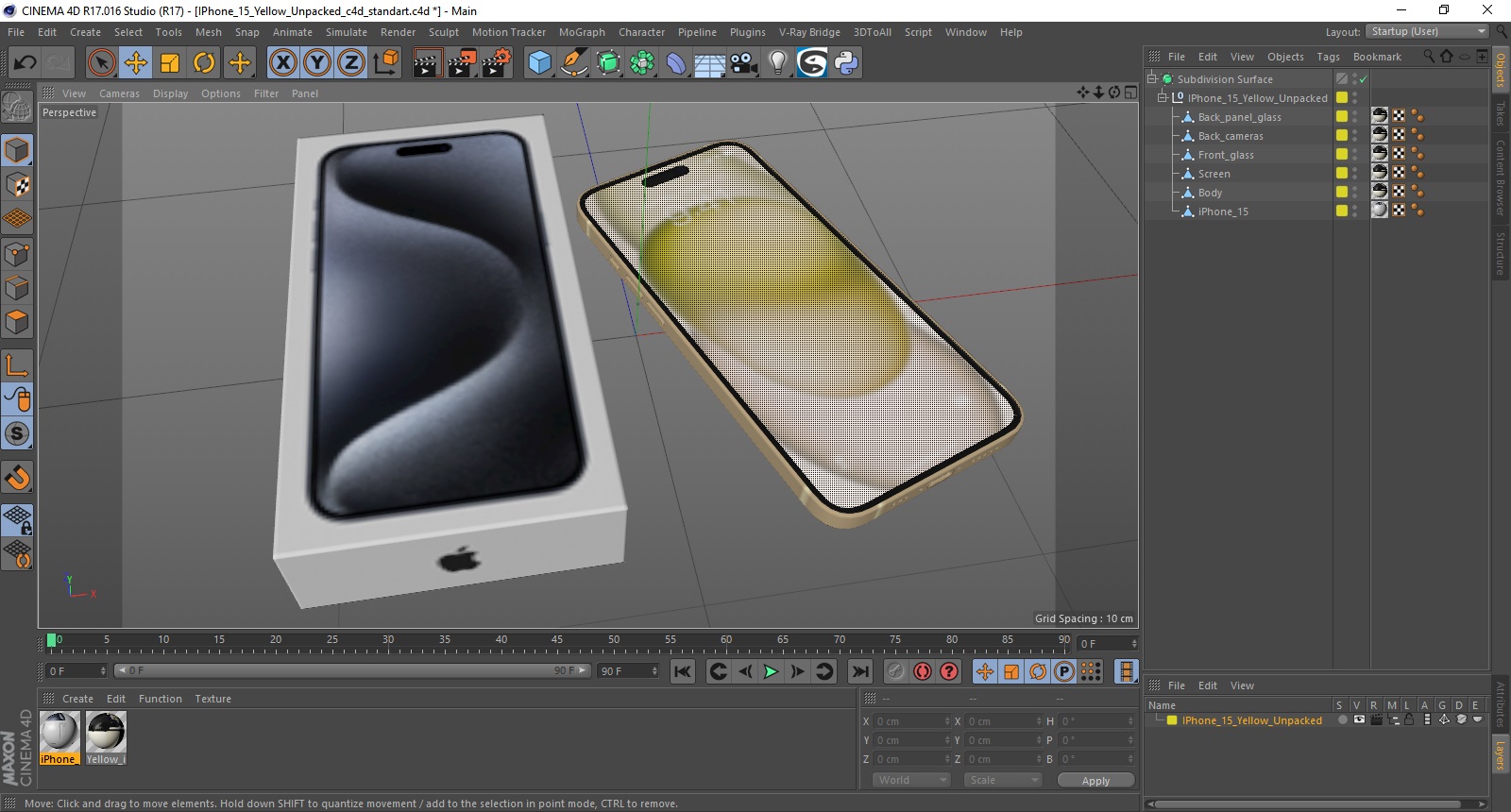This screenshot has width=1511, height=812.
Task: Open material manager Texture menu
Action: click(x=212, y=699)
